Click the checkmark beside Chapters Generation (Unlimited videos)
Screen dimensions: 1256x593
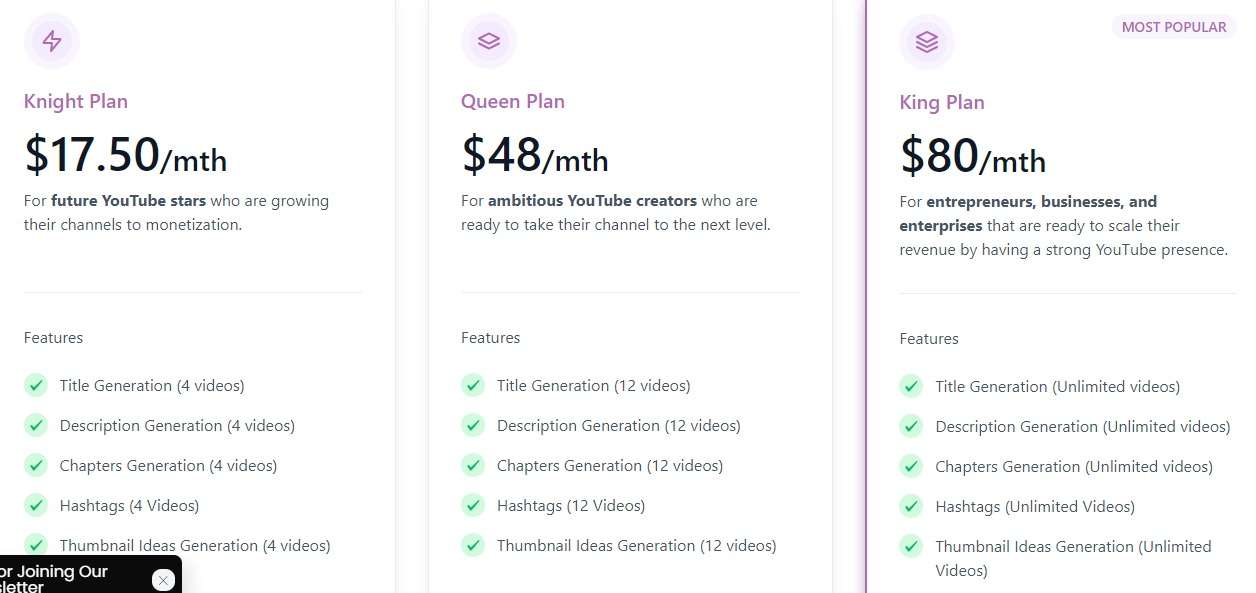coord(911,466)
